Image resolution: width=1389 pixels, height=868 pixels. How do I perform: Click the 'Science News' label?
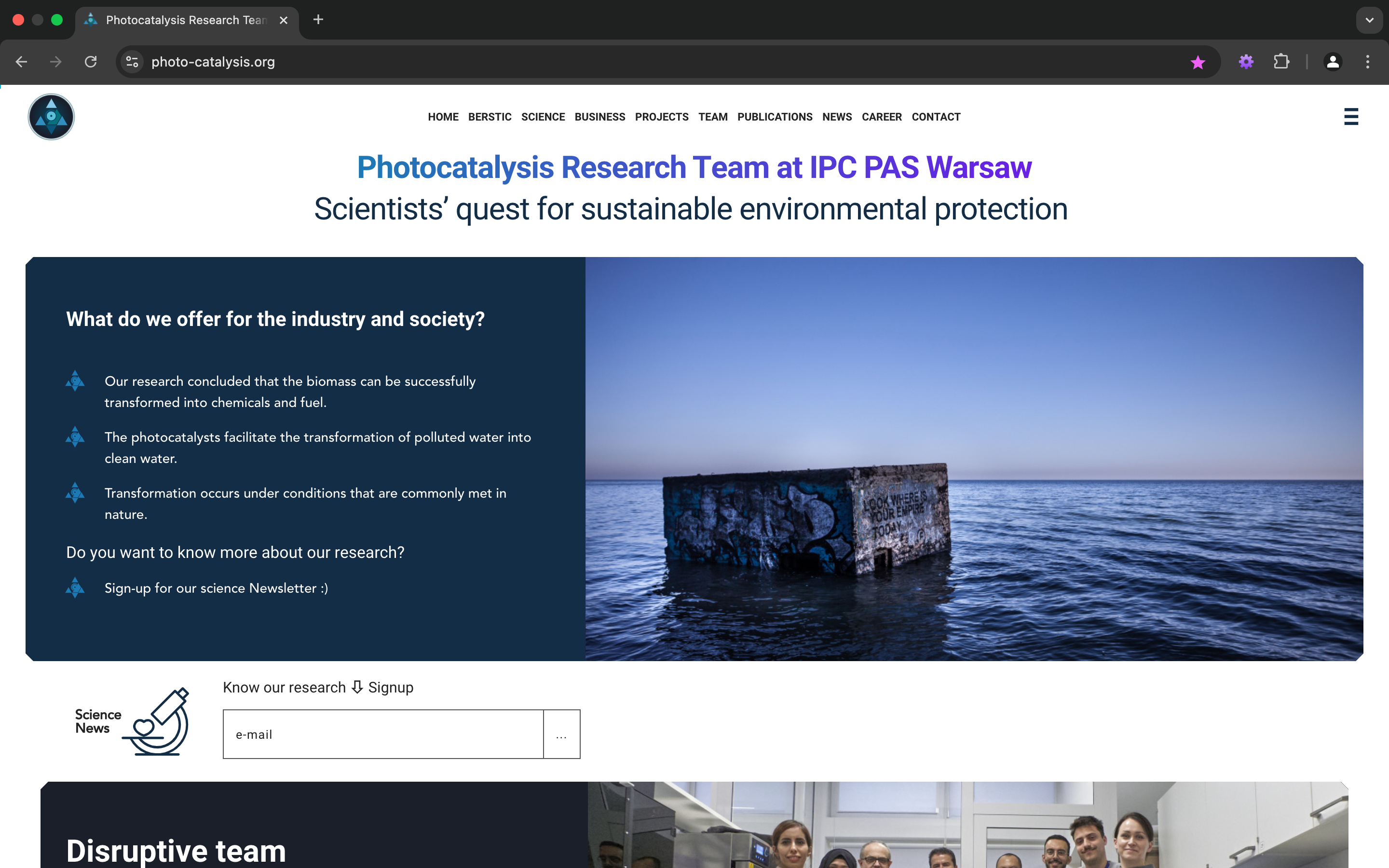pyautogui.click(x=98, y=721)
